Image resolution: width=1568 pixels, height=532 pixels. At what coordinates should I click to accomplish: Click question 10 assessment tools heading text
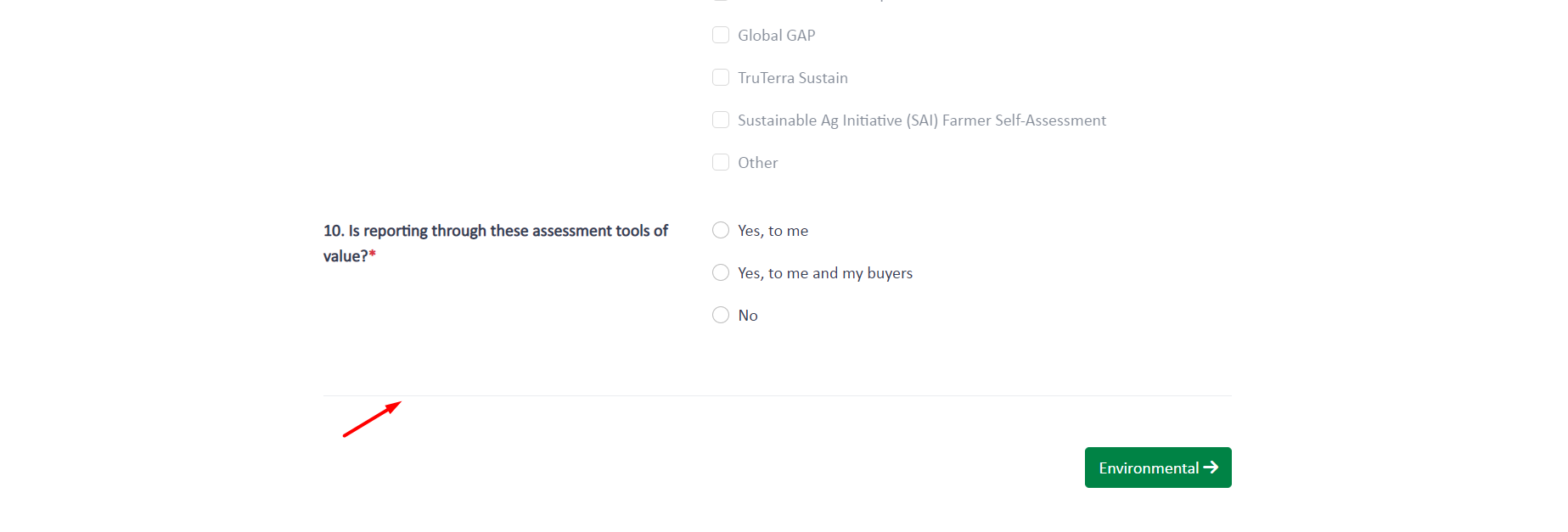[x=495, y=231]
